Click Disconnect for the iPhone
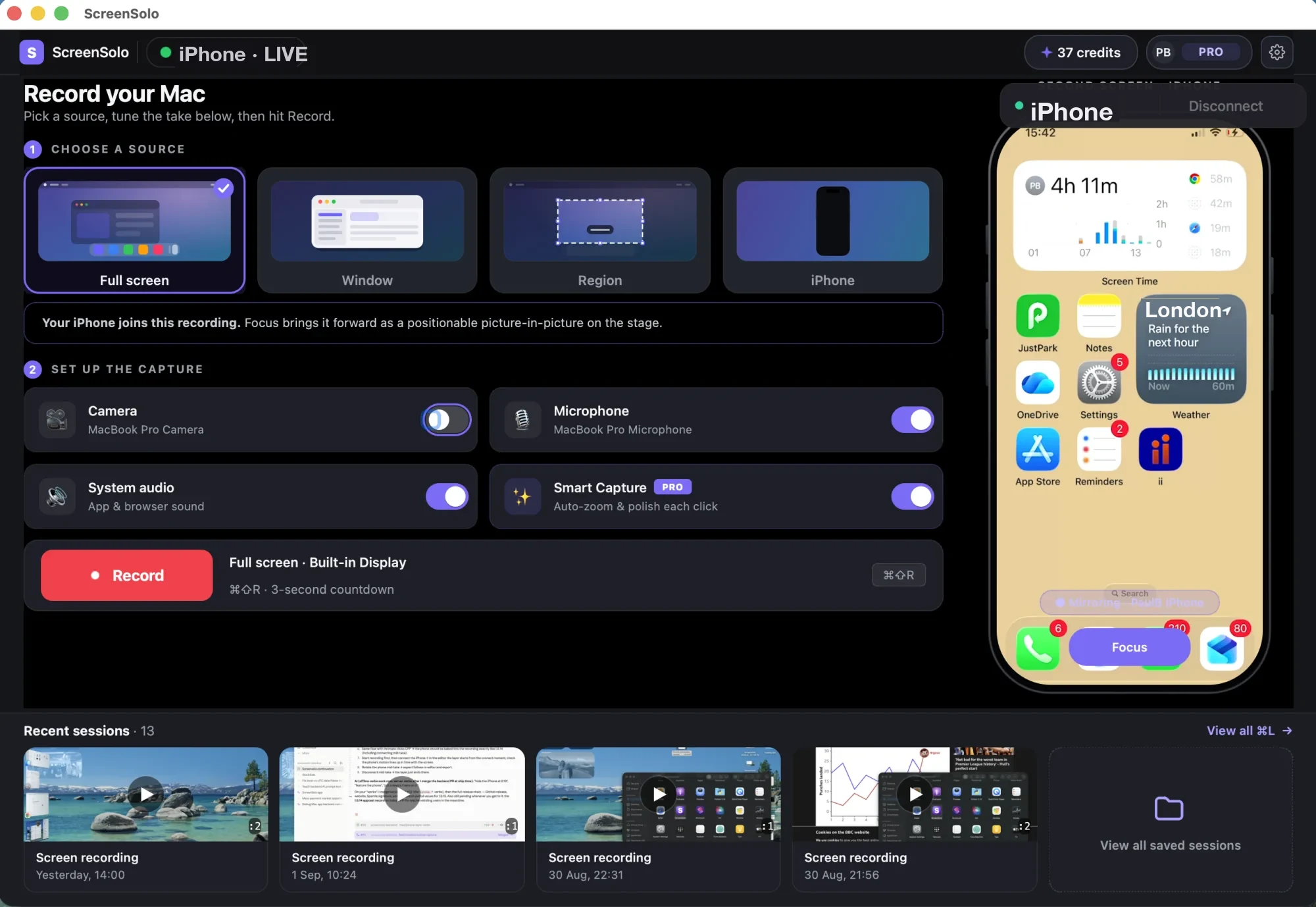Viewport: 1316px width, 907px height. tap(1225, 106)
